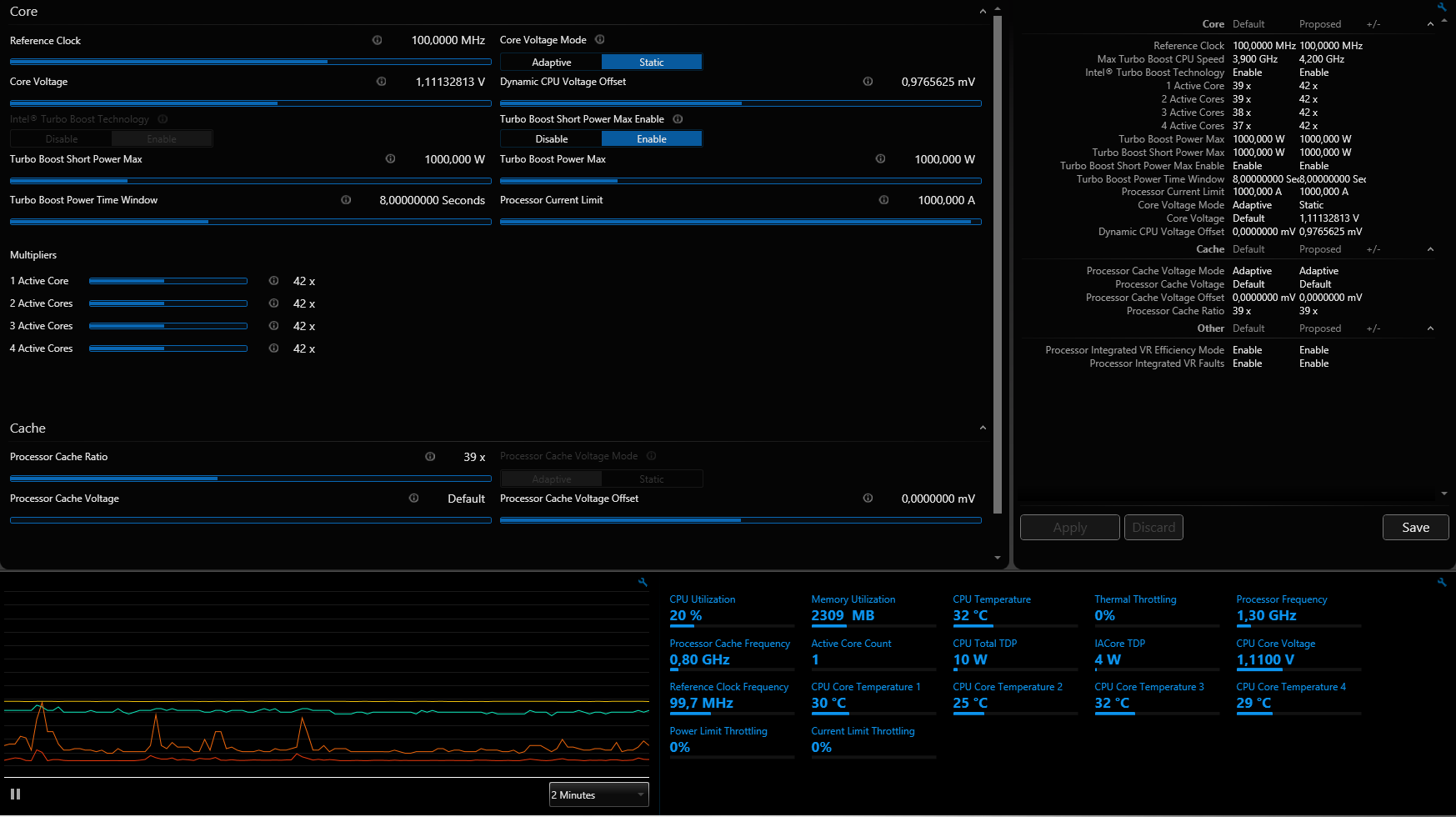Collapse the Core section

(x=983, y=12)
